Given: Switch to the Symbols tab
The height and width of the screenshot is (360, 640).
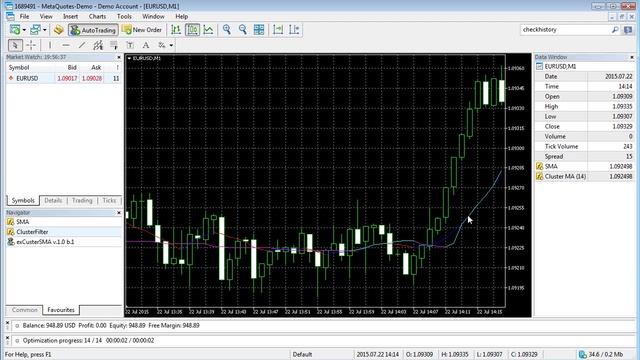Looking at the screenshot, I should tap(23, 200).
